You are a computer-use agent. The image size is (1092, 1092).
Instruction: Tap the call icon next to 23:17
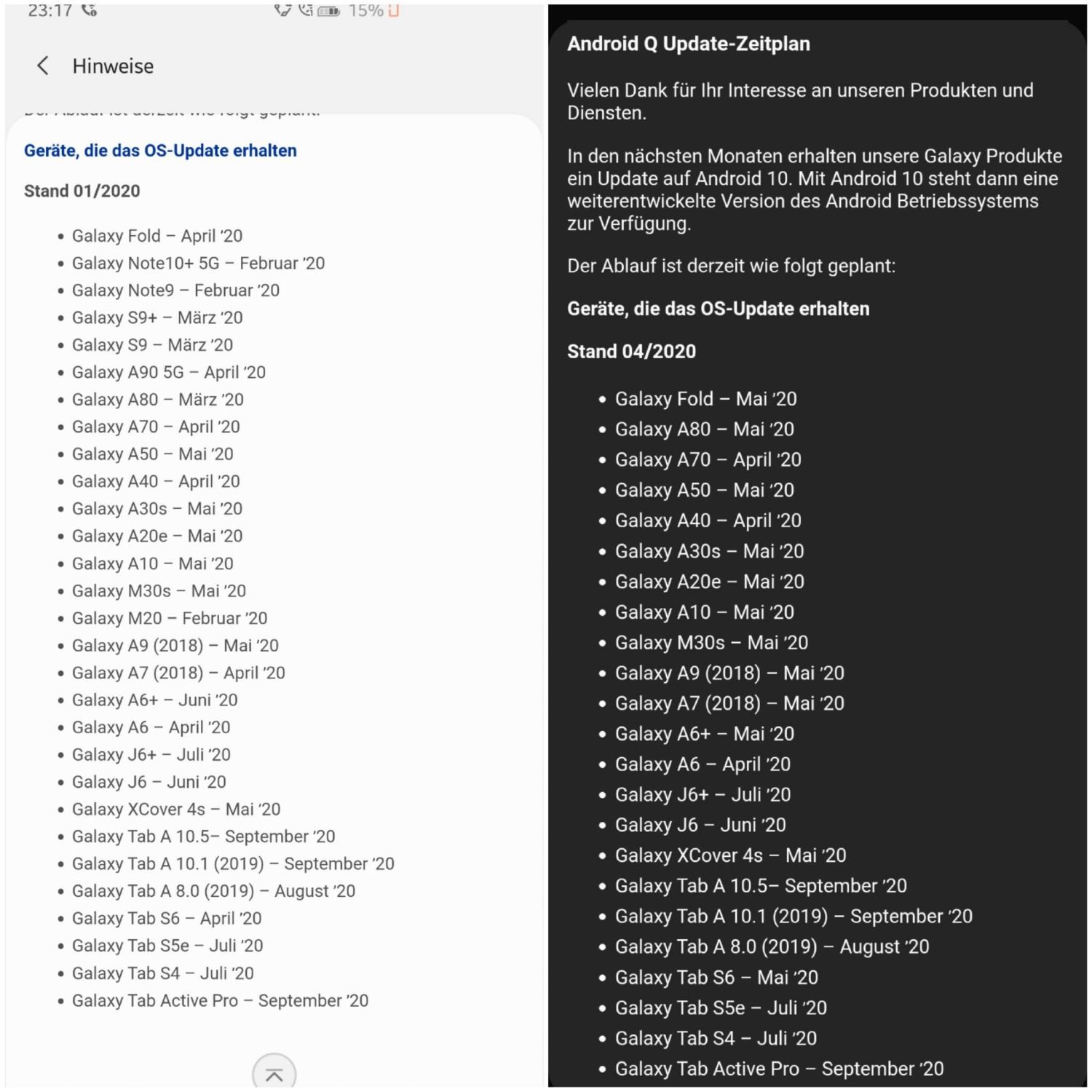[90, 9]
